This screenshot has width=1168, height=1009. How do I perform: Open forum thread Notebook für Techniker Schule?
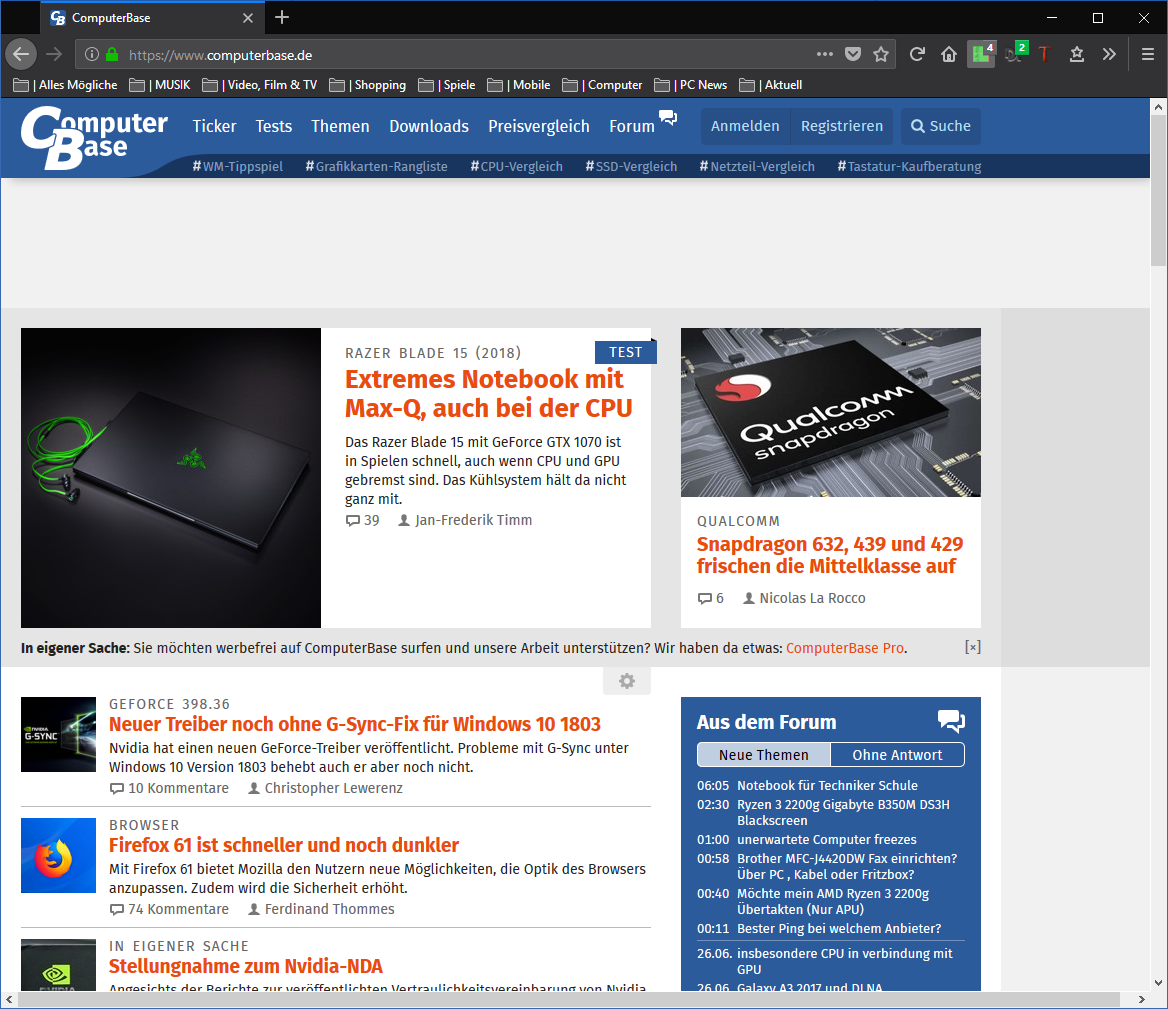tap(827, 786)
